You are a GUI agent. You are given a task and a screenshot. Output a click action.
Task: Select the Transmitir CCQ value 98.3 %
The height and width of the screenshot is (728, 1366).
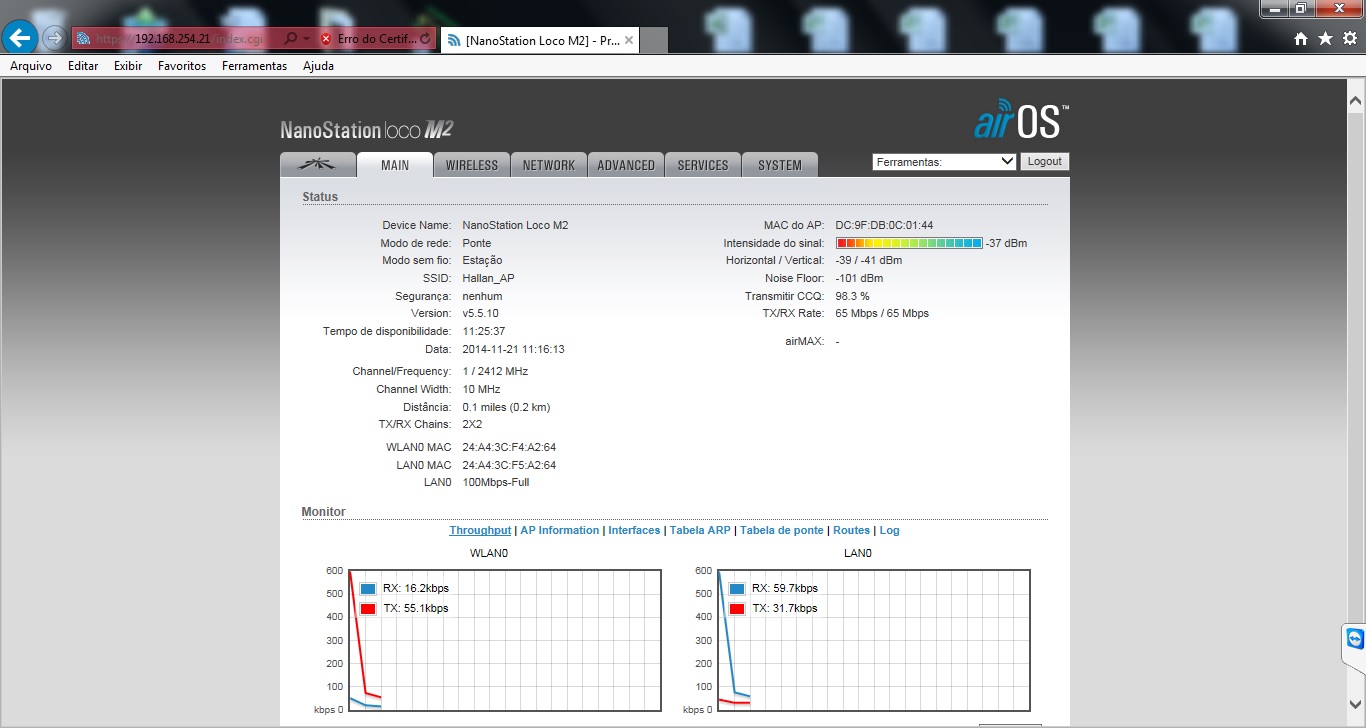[852, 296]
